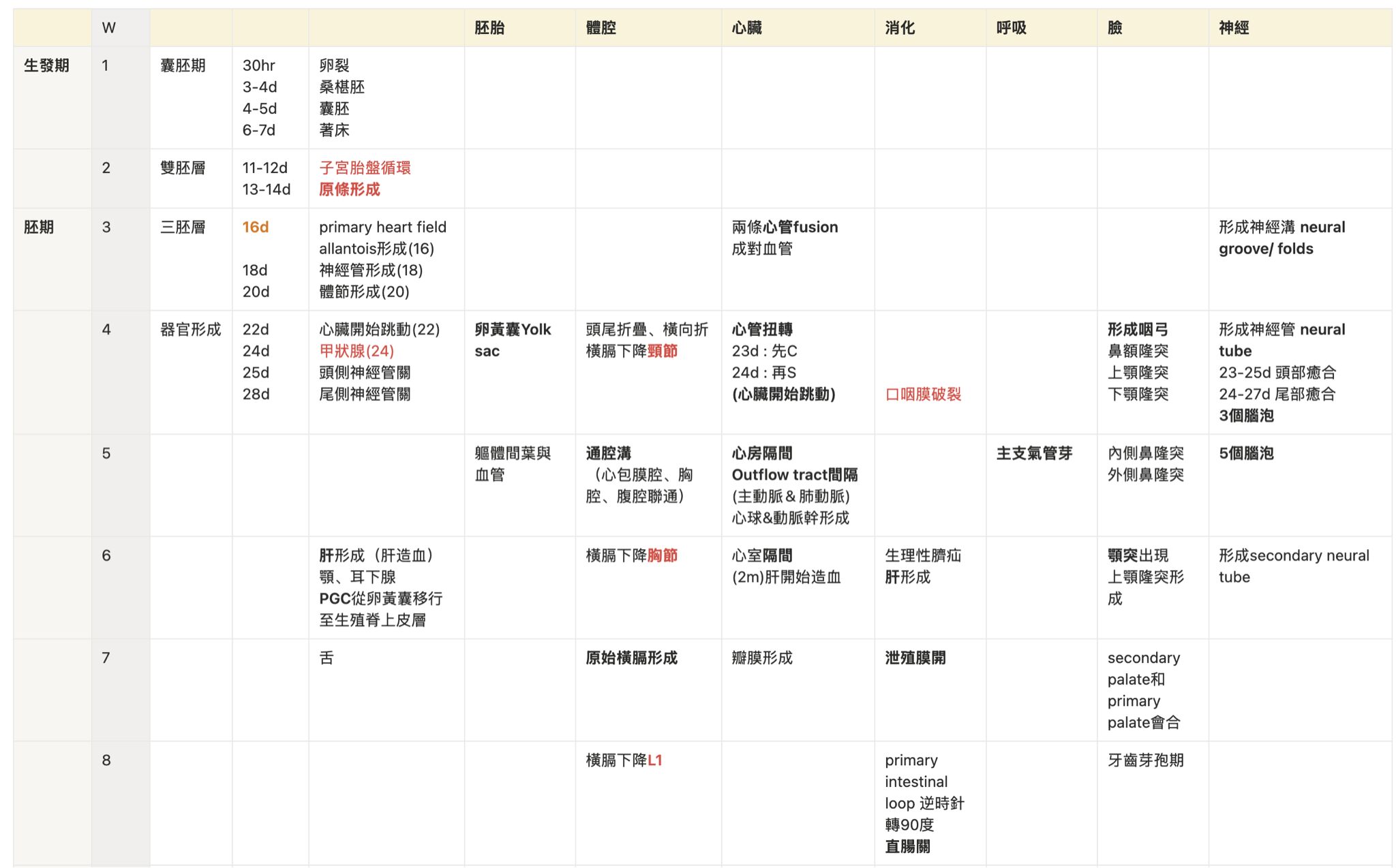Select cell containing 口咽膜破裂
Image resolution: width=1396 pixels, height=868 pixels.
pos(923,394)
